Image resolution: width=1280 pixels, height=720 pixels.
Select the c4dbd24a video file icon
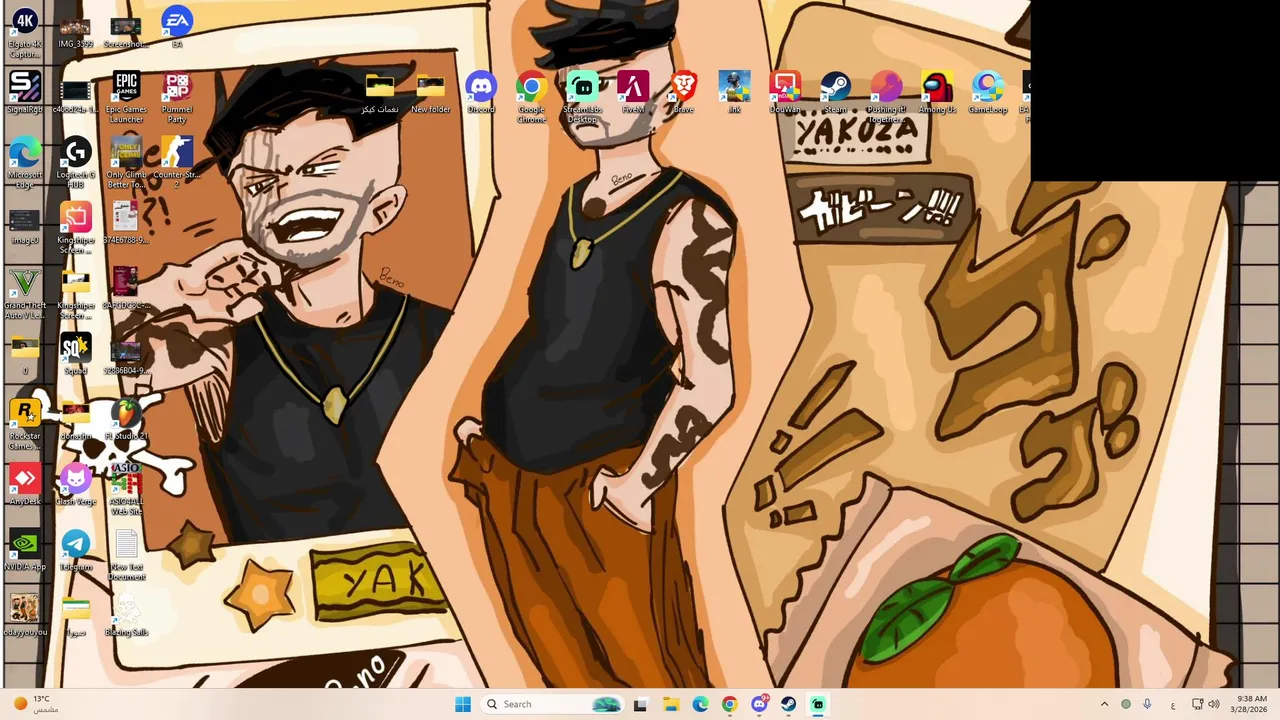point(76,92)
